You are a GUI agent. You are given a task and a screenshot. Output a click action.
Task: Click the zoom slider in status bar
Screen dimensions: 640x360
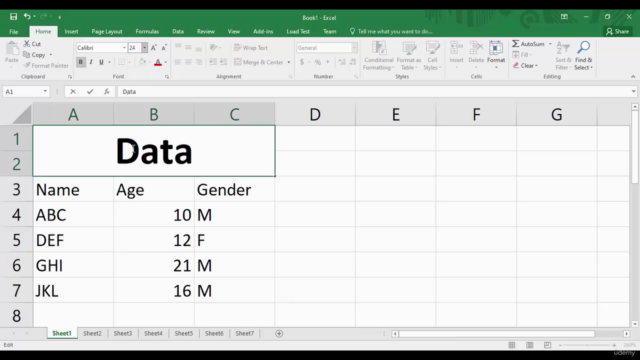tap(587, 345)
